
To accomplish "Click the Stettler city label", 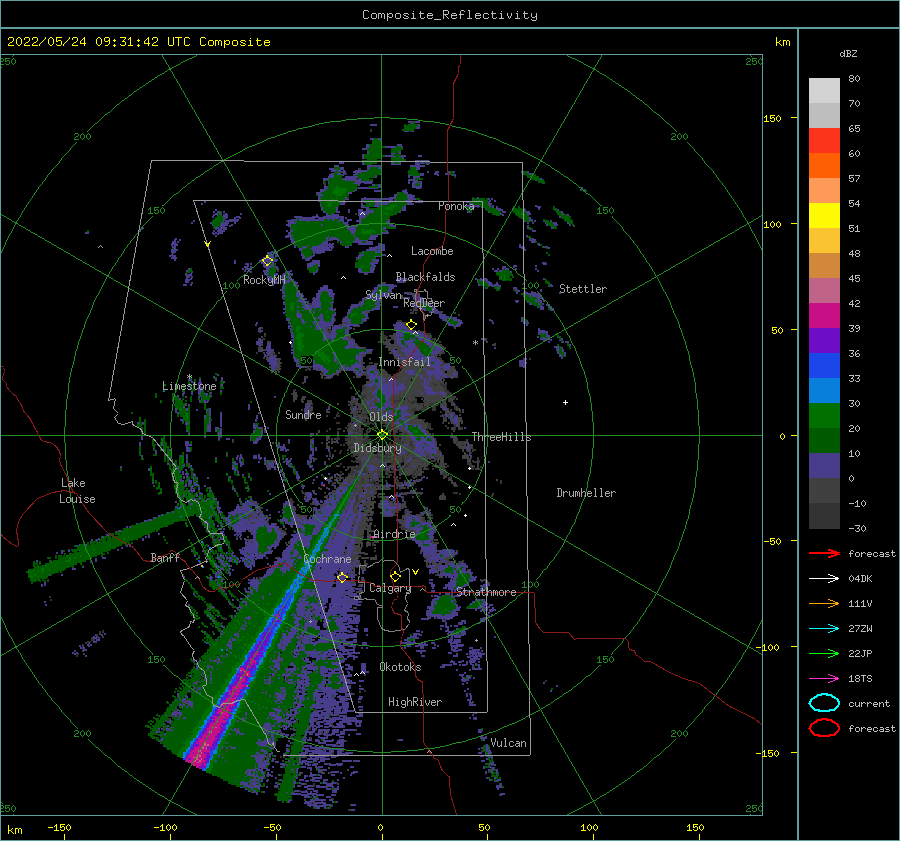I will 583,289.
